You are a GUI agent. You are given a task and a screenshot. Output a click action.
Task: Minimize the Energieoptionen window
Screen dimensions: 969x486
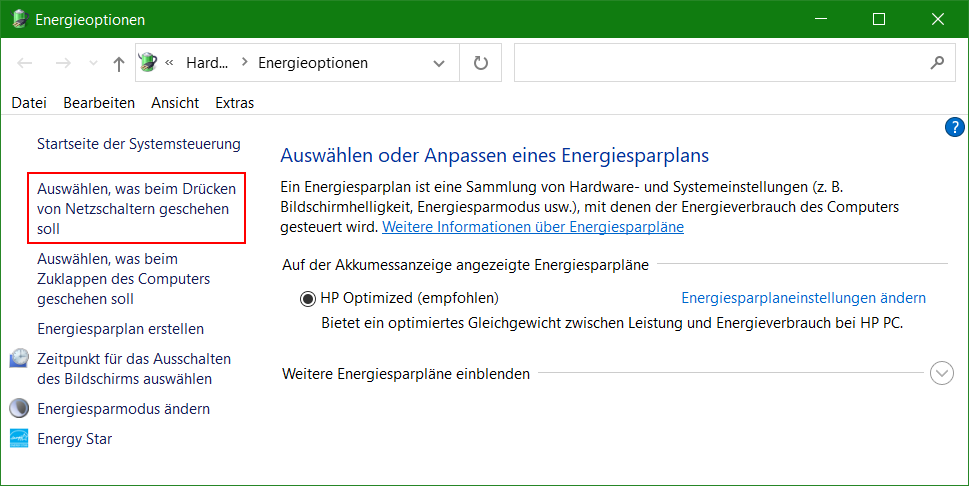click(821, 19)
